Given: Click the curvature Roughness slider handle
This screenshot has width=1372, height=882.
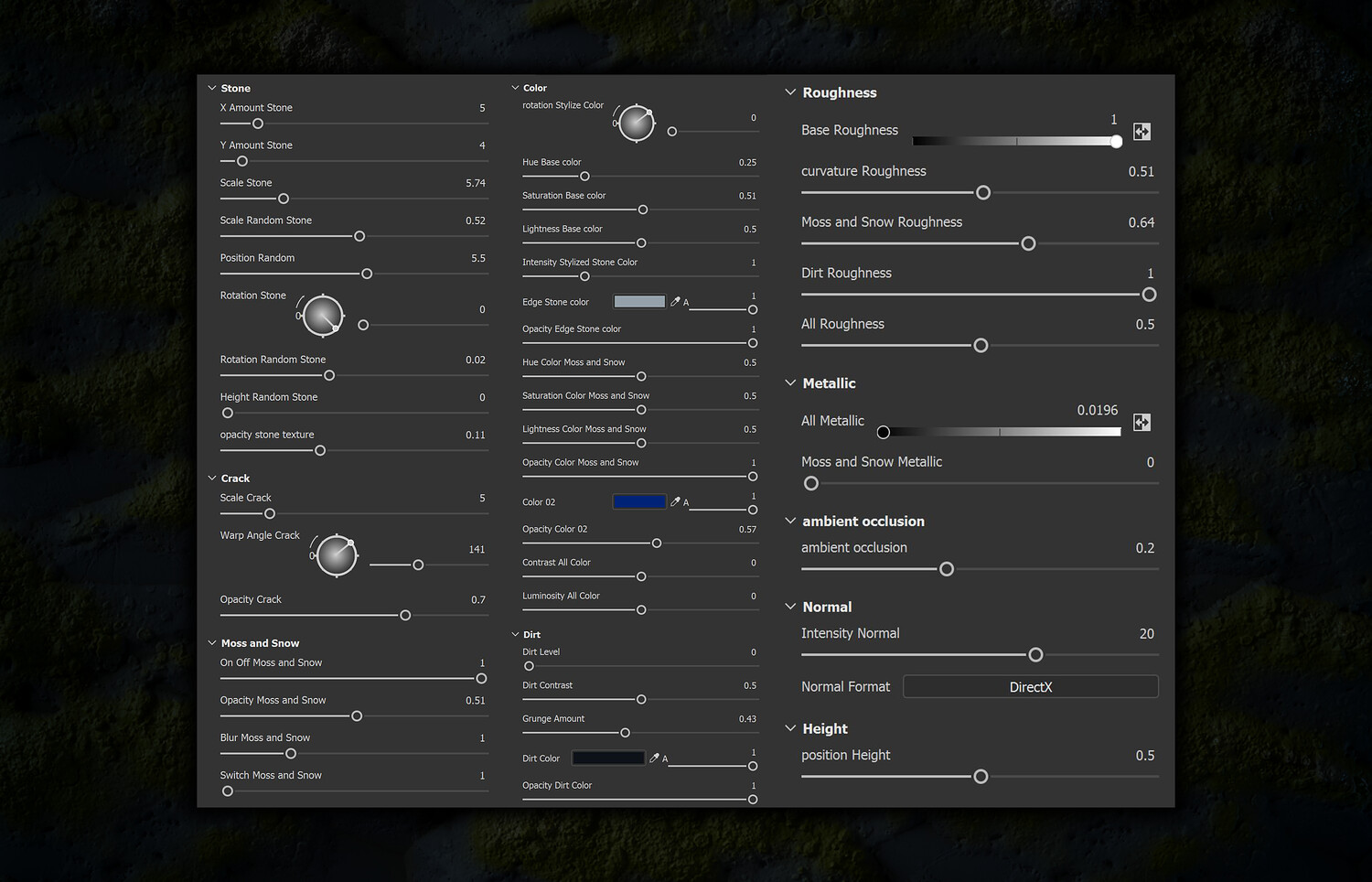Looking at the screenshot, I should (x=983, y=193).
